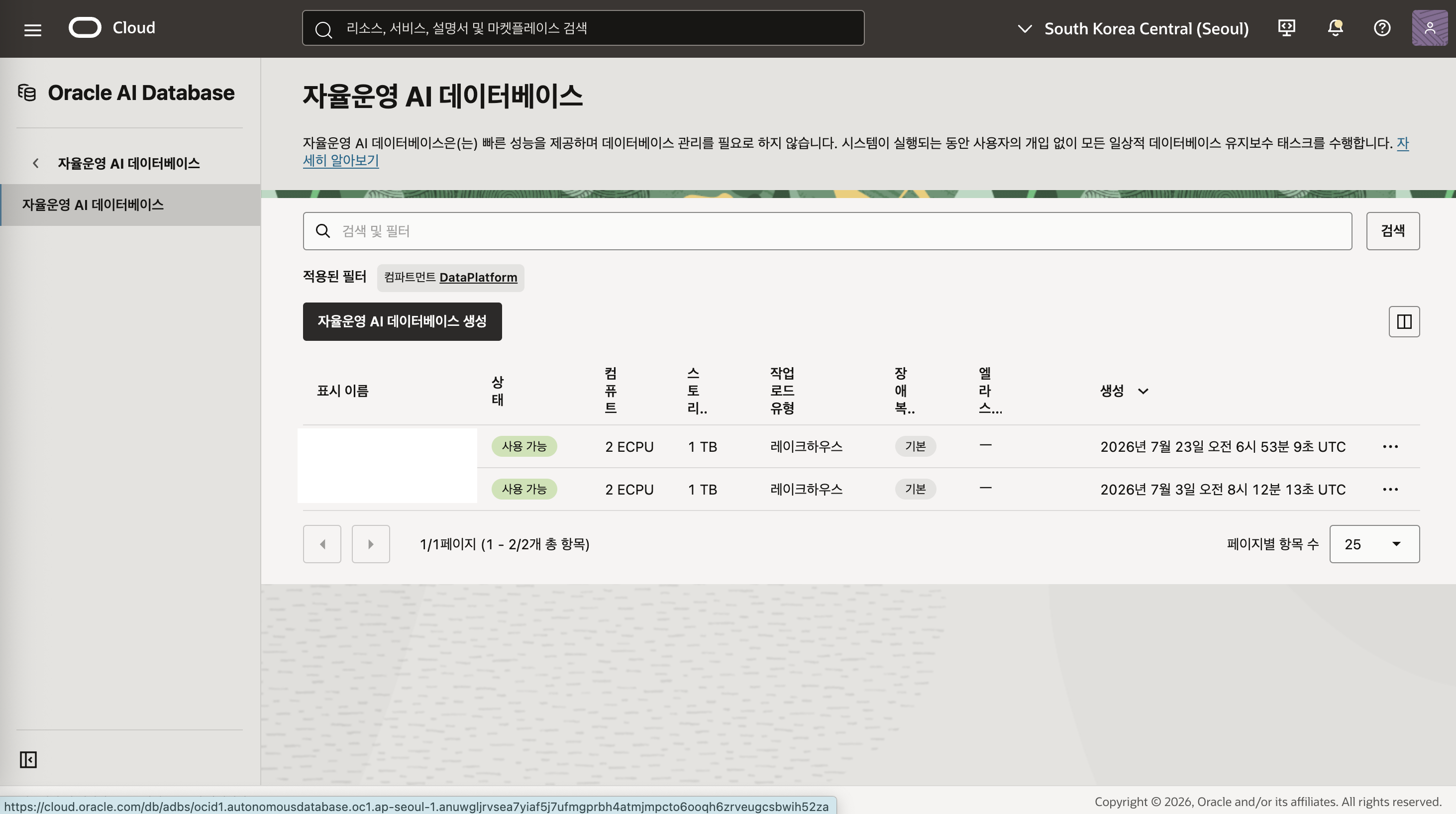Open the column layout manager icon
The width and height of the screenshot is (1456, 814).
1404,321
